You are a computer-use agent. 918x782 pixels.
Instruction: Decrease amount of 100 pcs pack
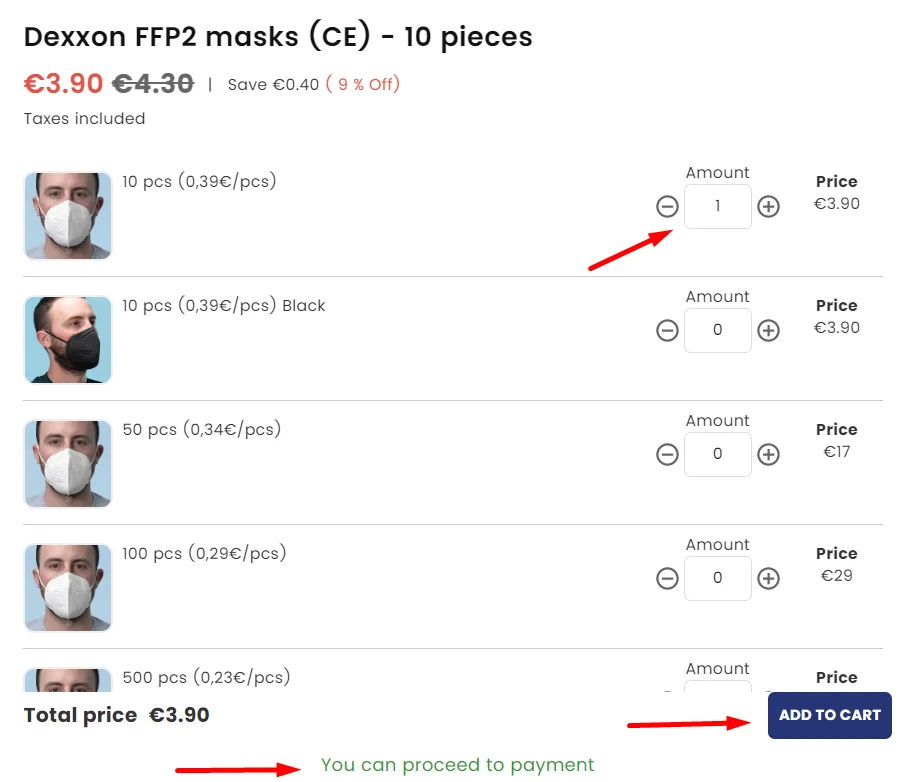[x=667, y=578]
